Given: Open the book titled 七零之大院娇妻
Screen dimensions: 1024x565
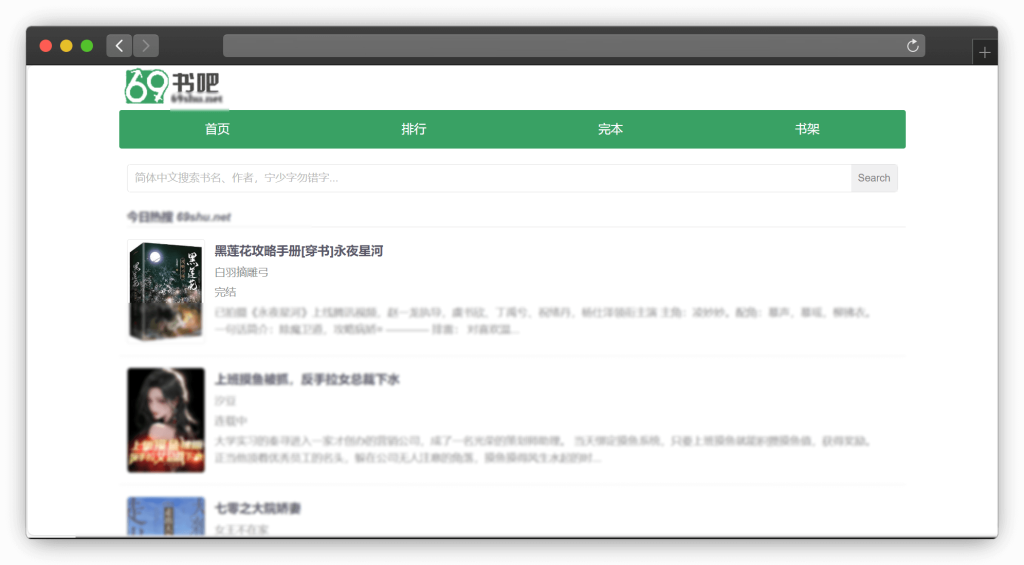Looking at the screenshot, I should pos(258,508).
